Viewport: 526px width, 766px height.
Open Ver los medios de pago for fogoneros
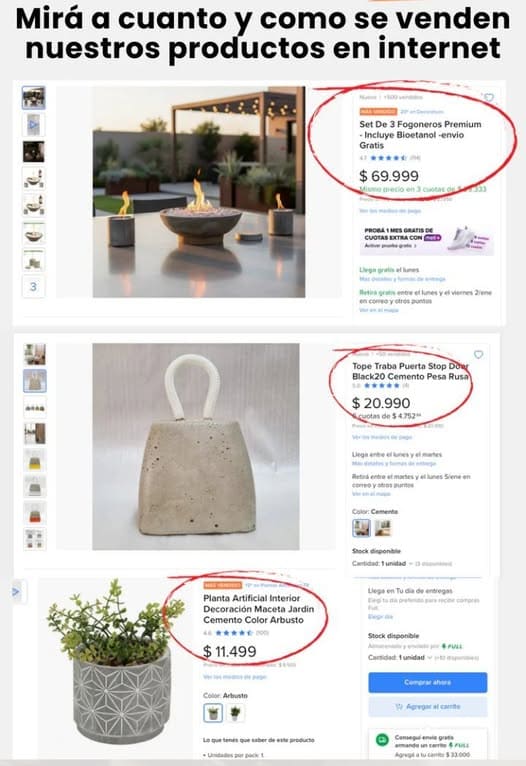tap(390, 211)
